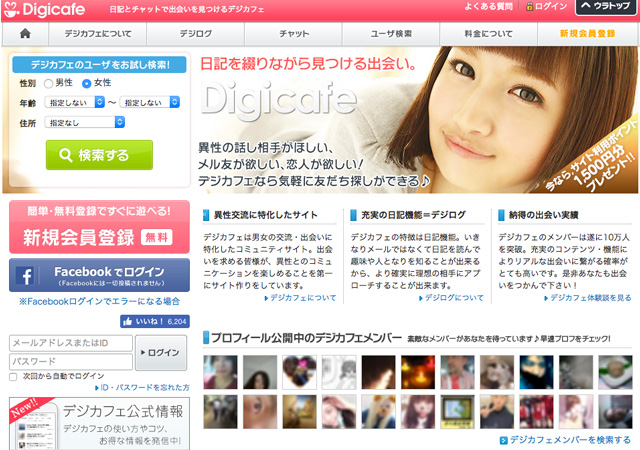Select the 男性 radio button
This screenshot has width=640, height=450.
[x=49, y=83]
